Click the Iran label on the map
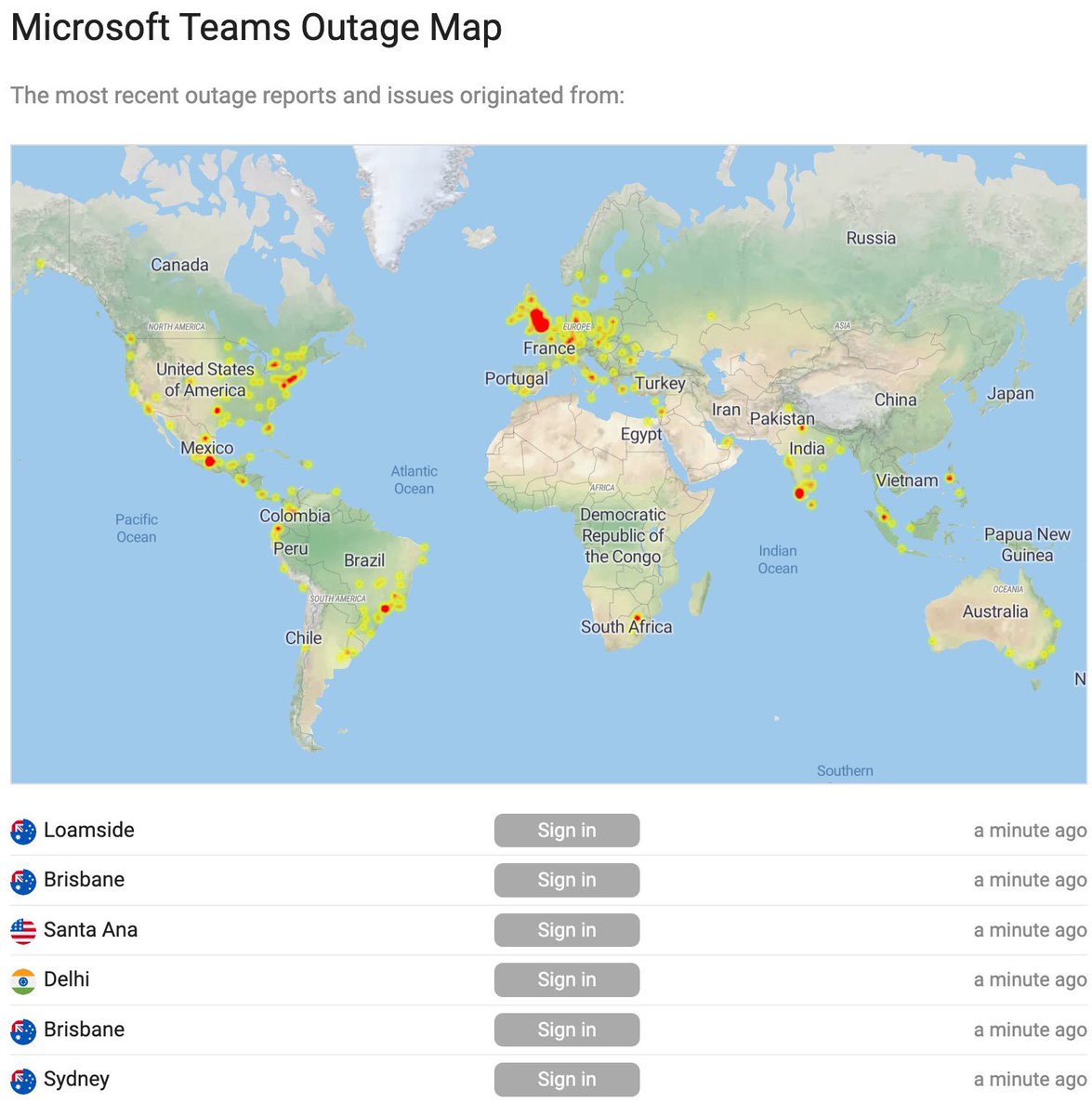Image resolution: width=1092 pixels, height=1115 pixels. pyautogui.click(x=726, y=410)
